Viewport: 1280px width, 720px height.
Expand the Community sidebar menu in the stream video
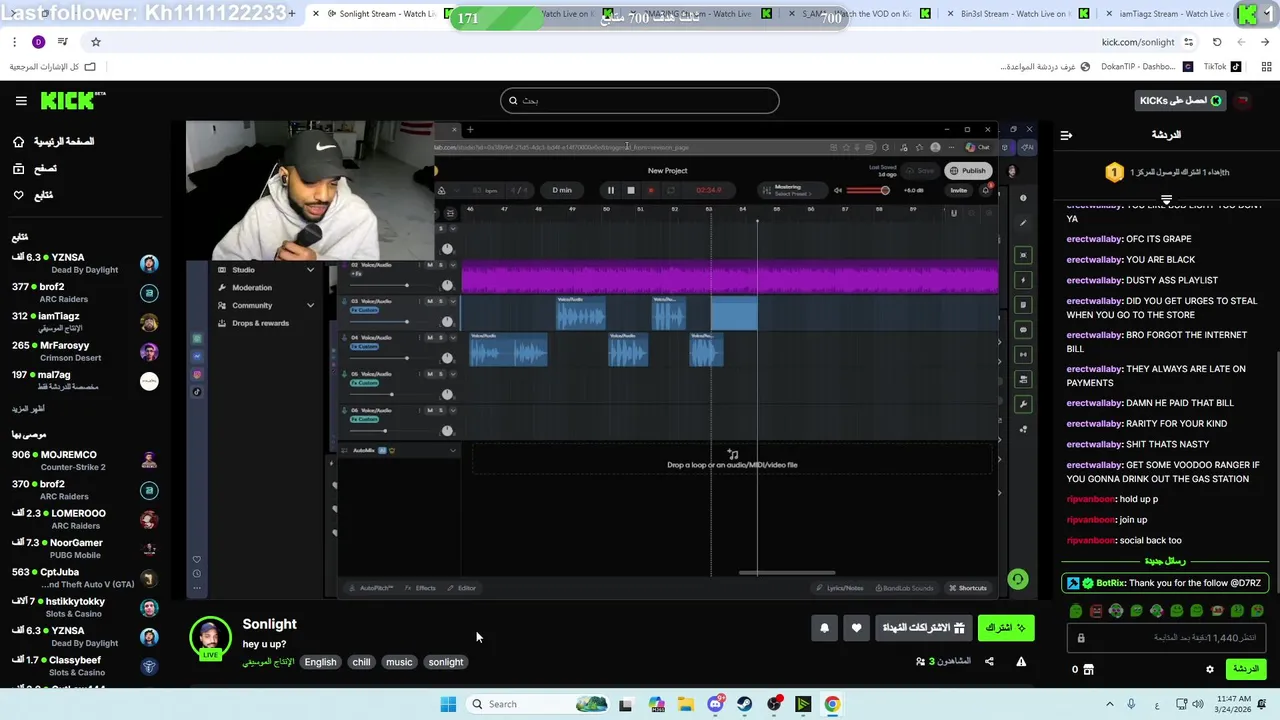click(x=310, y=305)
